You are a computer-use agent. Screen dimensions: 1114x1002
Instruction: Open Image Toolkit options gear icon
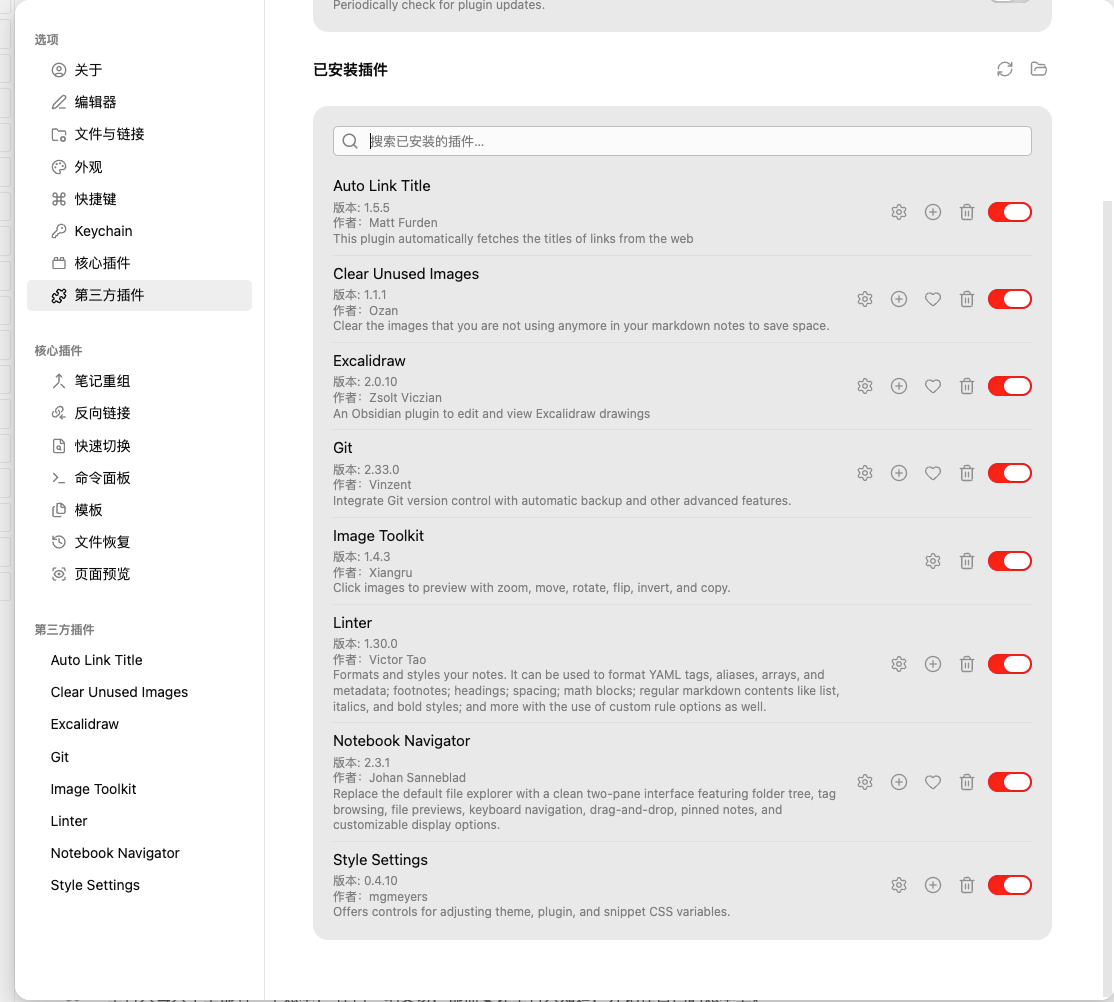pos(933,561)
